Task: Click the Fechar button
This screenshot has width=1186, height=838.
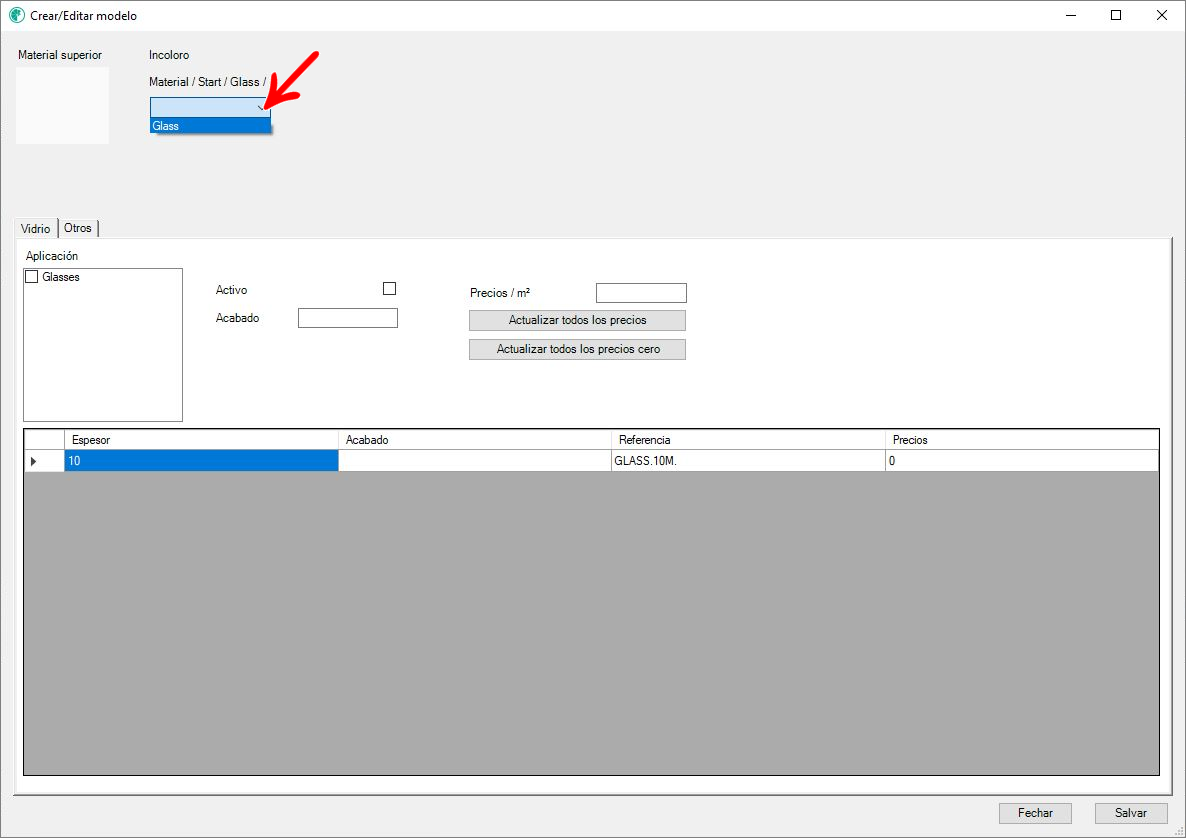Action: pos(1035,813)
